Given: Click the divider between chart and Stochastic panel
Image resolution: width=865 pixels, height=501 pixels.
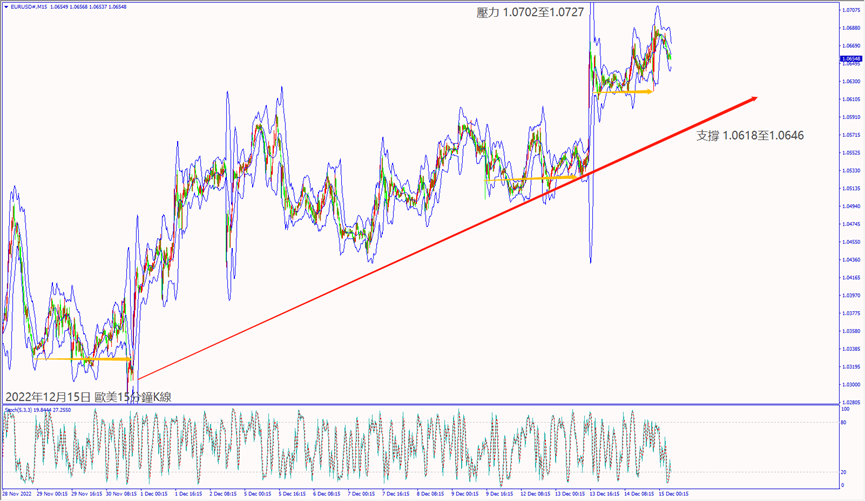Looking at the screenshot, I should 420,404.
